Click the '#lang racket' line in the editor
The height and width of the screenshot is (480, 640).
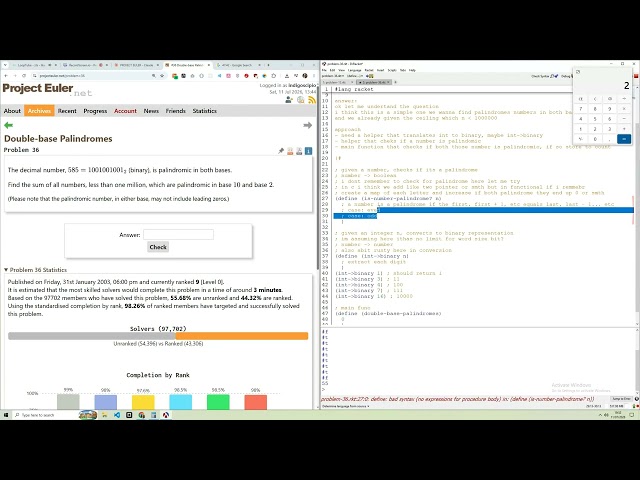(x=354, y=89)
